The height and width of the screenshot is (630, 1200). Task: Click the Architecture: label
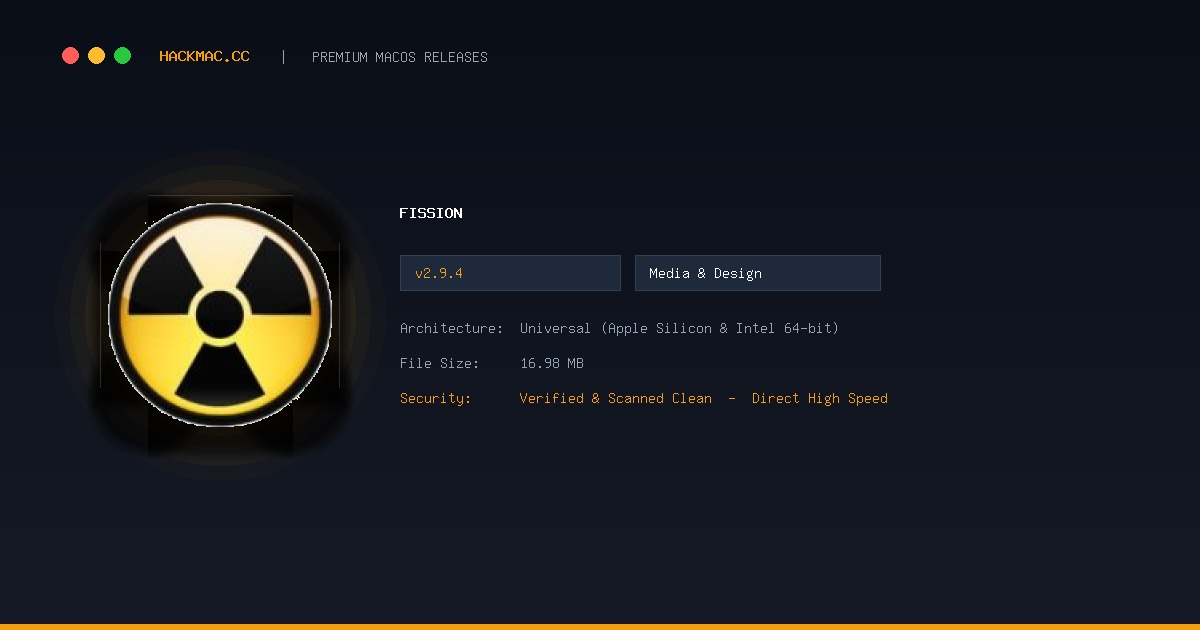[x=452, y=328]
